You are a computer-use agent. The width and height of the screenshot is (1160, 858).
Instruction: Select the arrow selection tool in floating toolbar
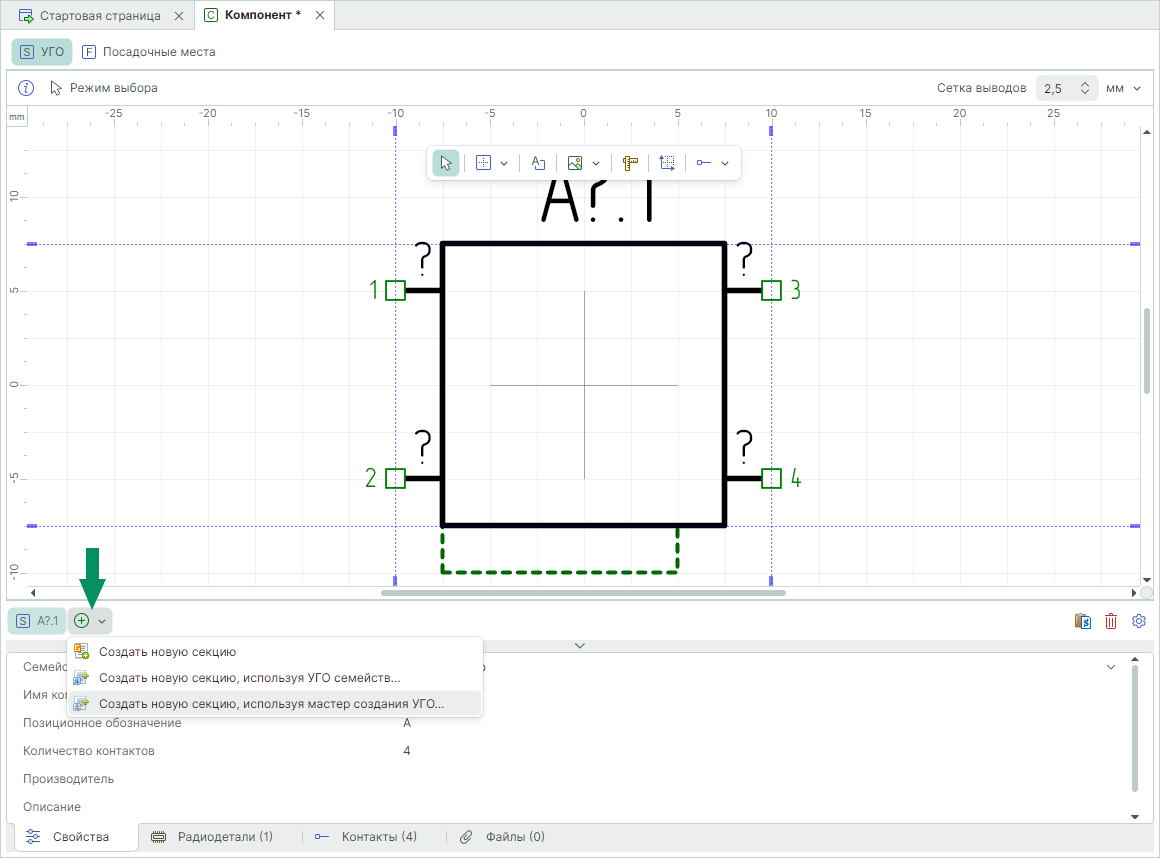click(x=446, y=163)
